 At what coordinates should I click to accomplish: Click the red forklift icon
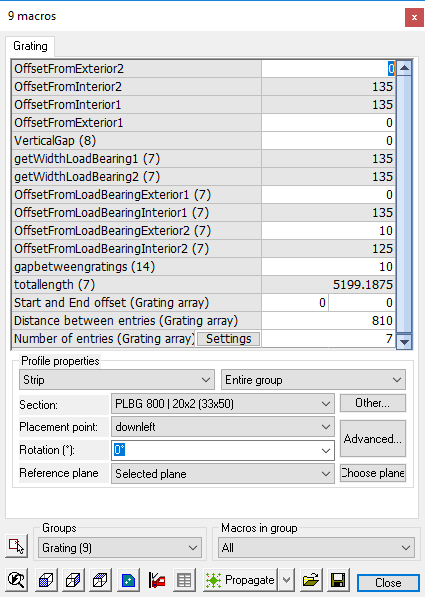click(x=157, y=580)
